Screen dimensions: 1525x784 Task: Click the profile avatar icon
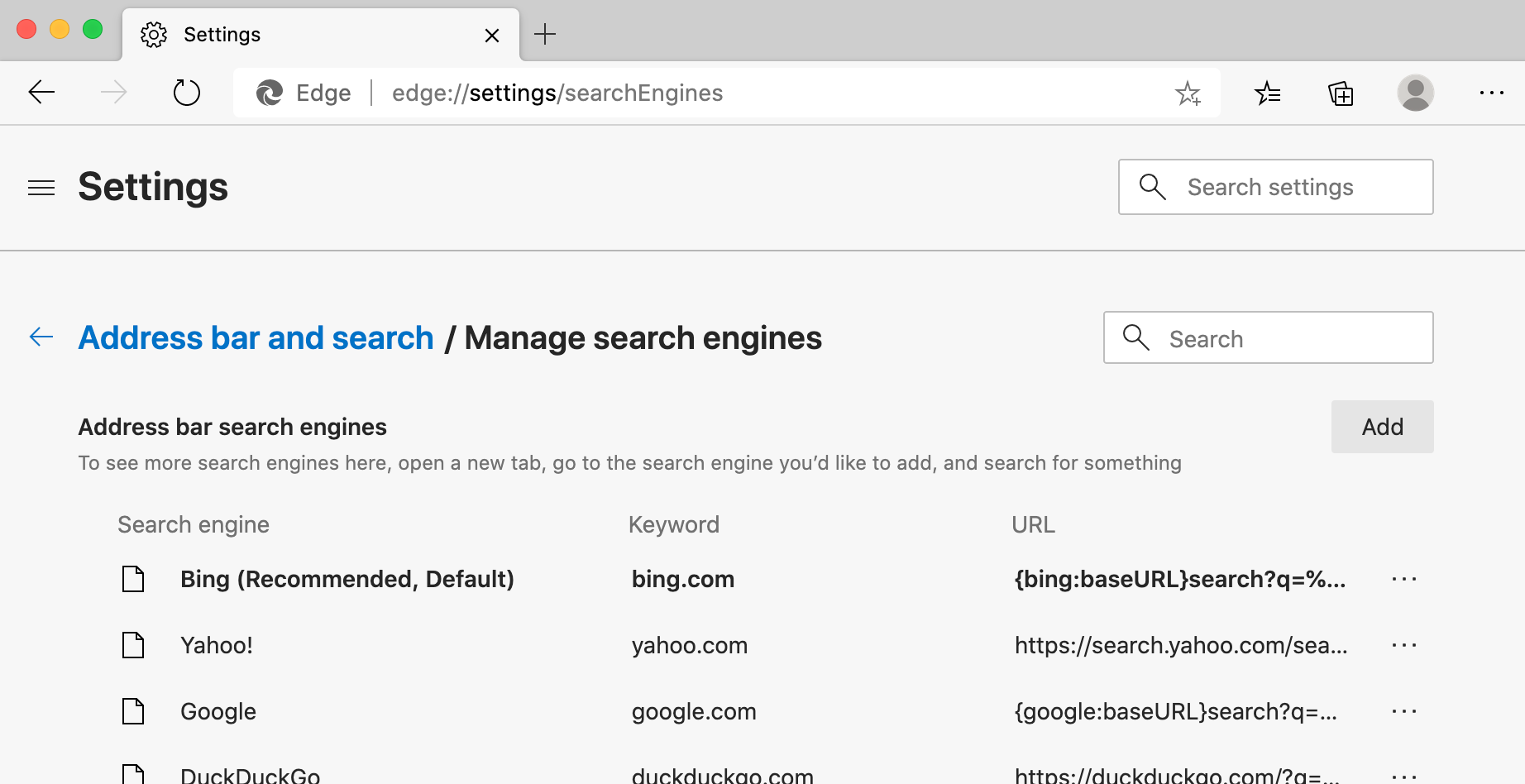coord(1415,93)
